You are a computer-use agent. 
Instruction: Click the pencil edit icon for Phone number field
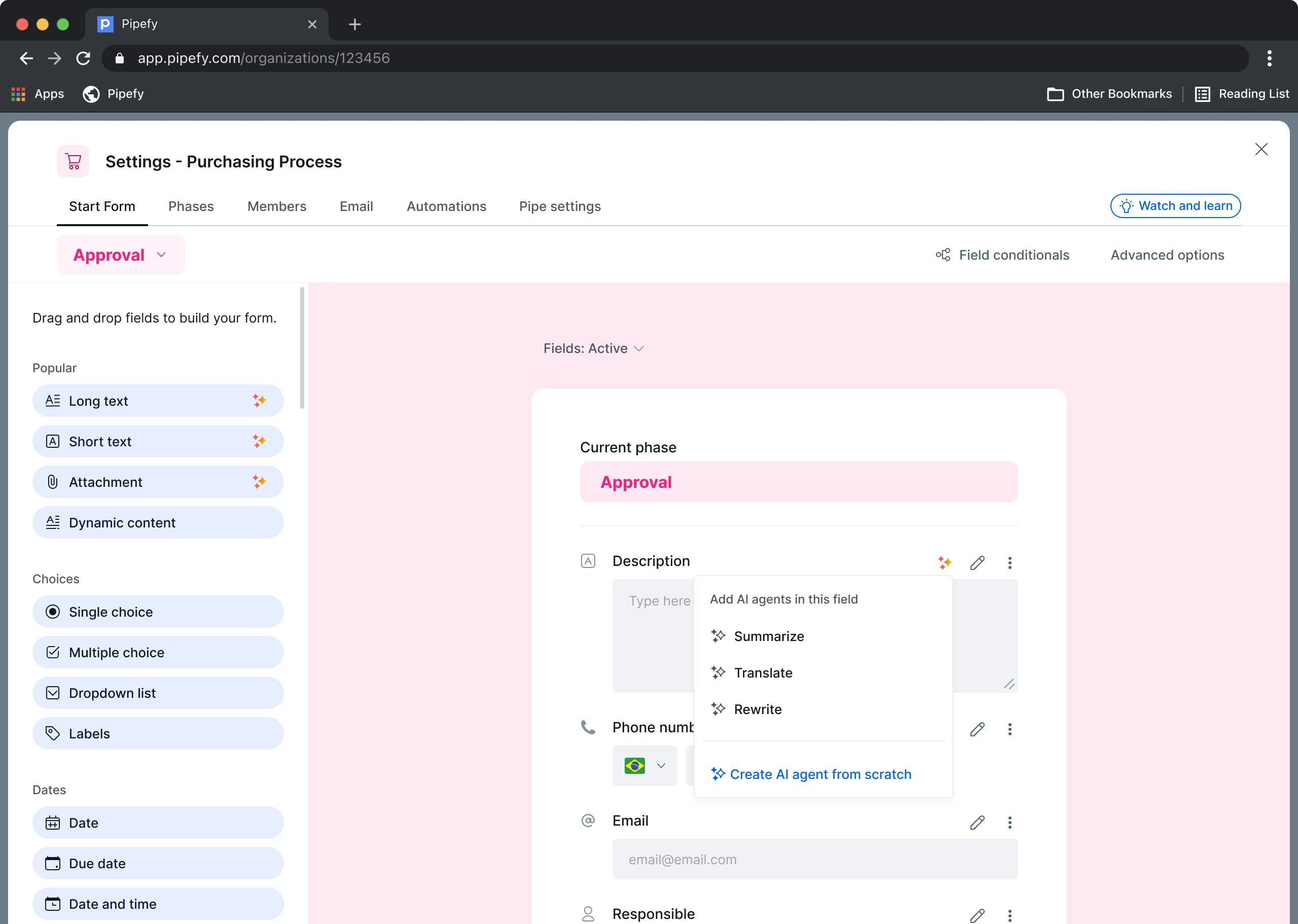pyautogui.click(x=977, y=729)
